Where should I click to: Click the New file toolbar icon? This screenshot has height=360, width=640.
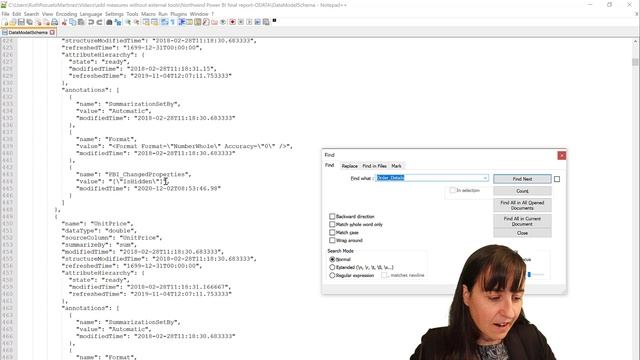[5, 22]
